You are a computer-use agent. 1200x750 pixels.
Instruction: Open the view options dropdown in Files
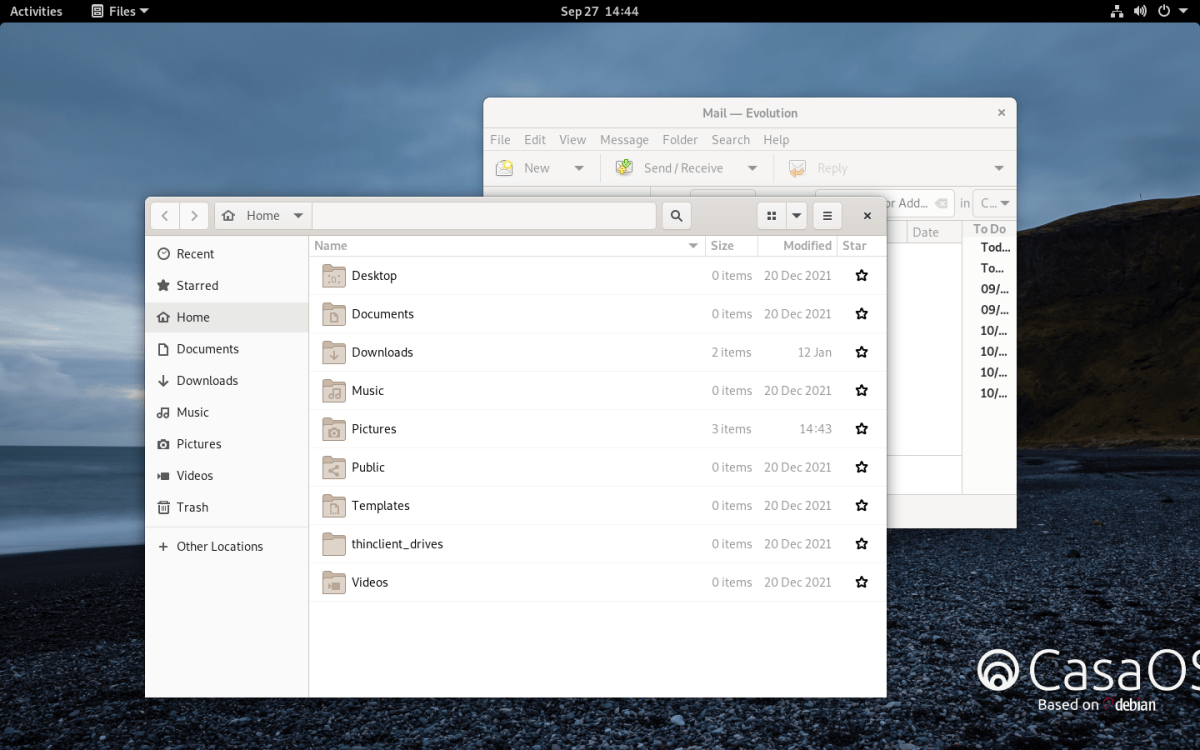tap(796, 215)
